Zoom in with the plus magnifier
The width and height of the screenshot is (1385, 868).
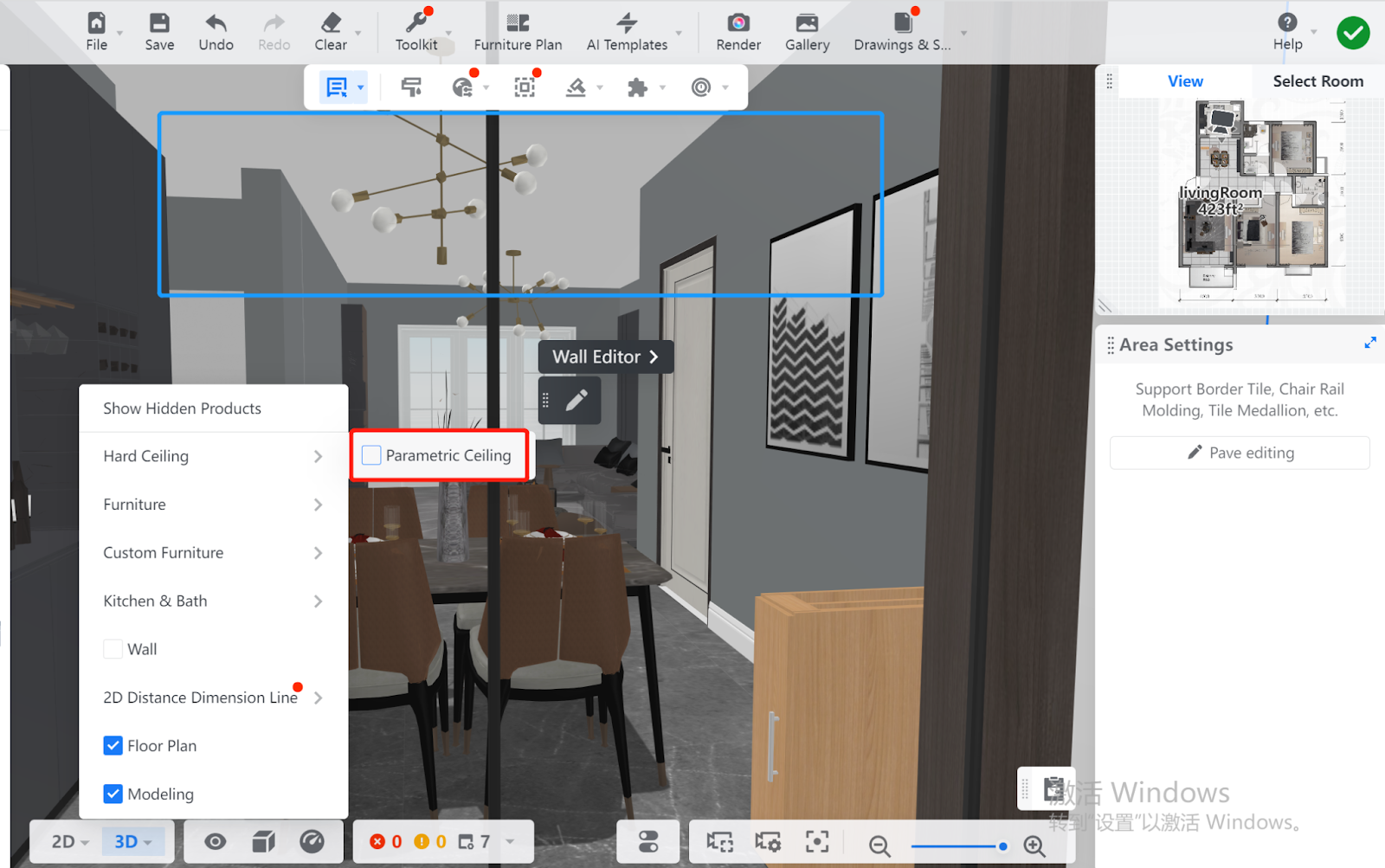pos(1034,845)
